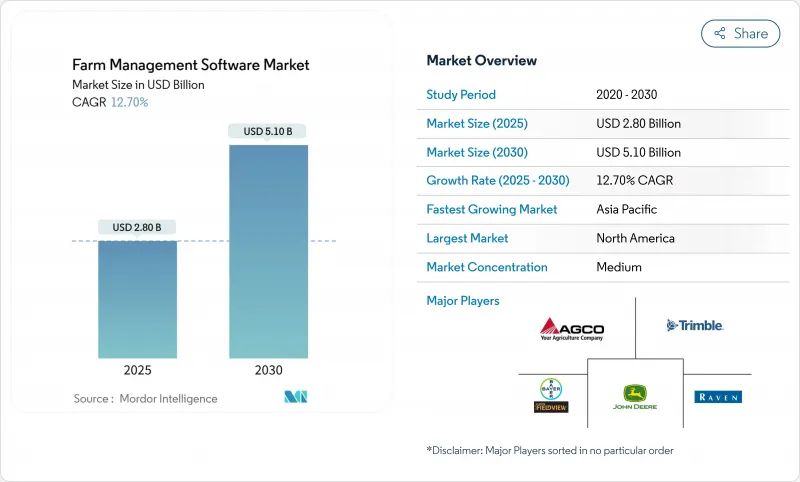This screenshot has height=482, width=800.
Task: Click the Major Players label
Action: tap(463, 300)
